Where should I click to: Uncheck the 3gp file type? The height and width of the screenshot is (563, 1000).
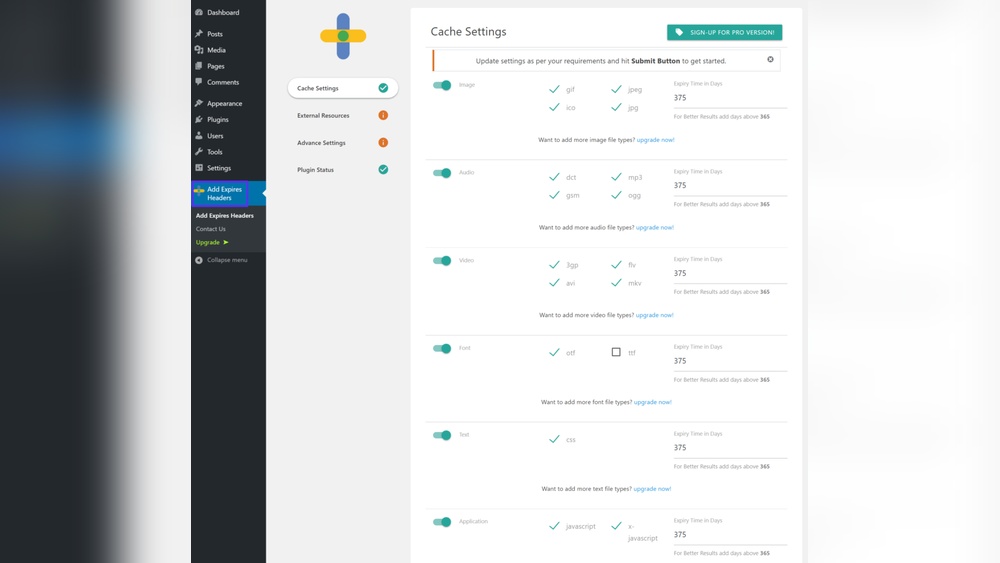click(x=554, y=265)
